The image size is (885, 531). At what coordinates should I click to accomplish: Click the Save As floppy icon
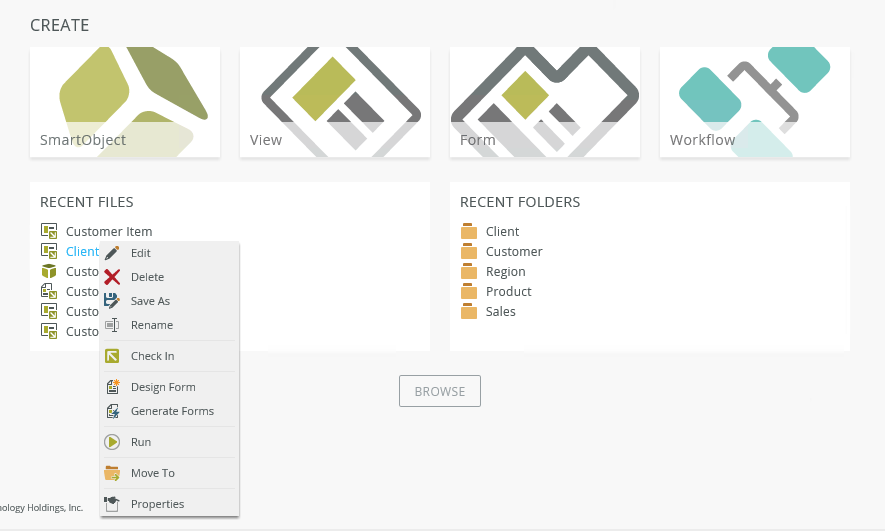click(112, 301)
